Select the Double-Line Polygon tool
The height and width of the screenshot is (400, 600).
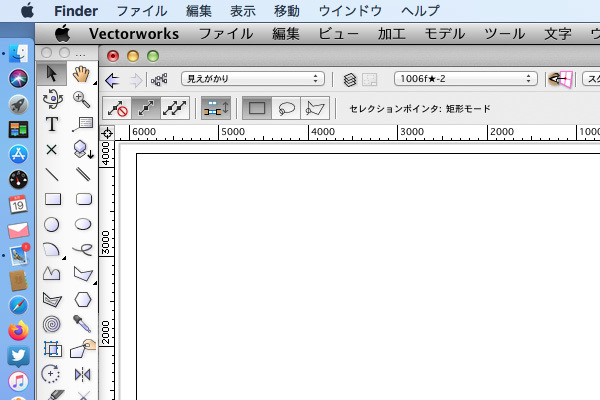coord(52,300)
